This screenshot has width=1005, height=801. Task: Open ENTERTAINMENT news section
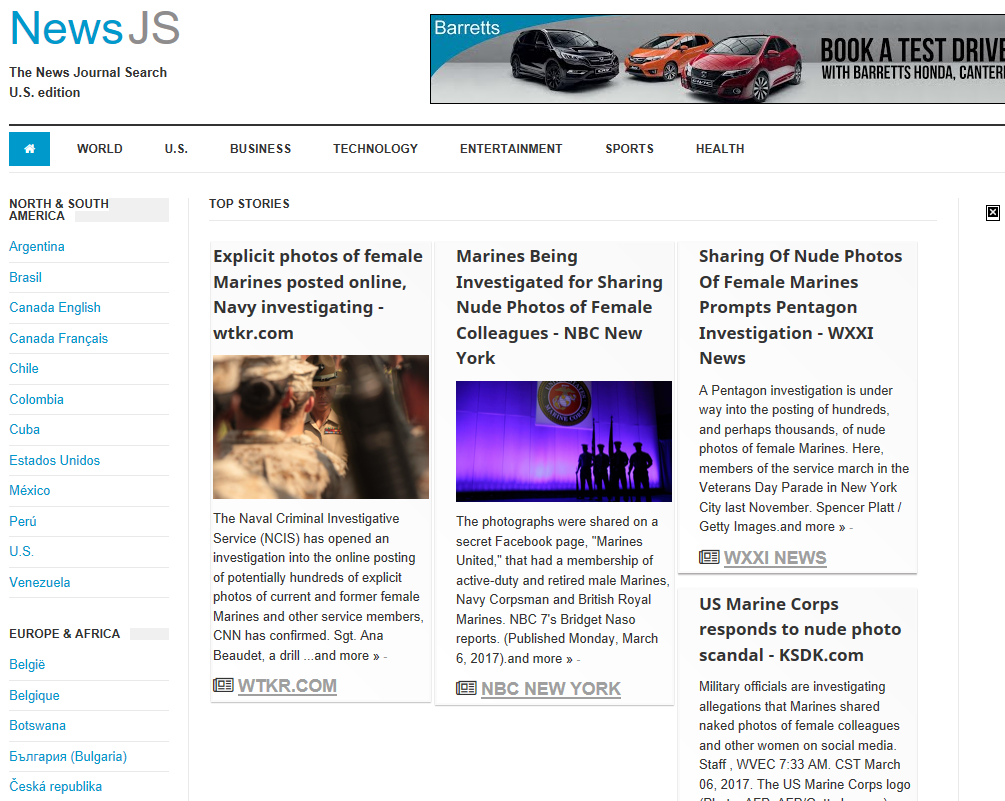click(x=511, y=149)
